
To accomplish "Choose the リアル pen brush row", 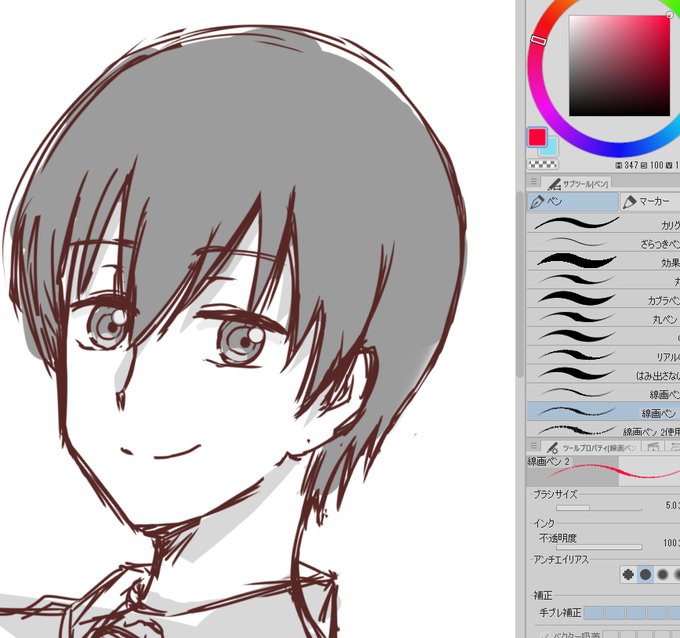I will (603, 355).
